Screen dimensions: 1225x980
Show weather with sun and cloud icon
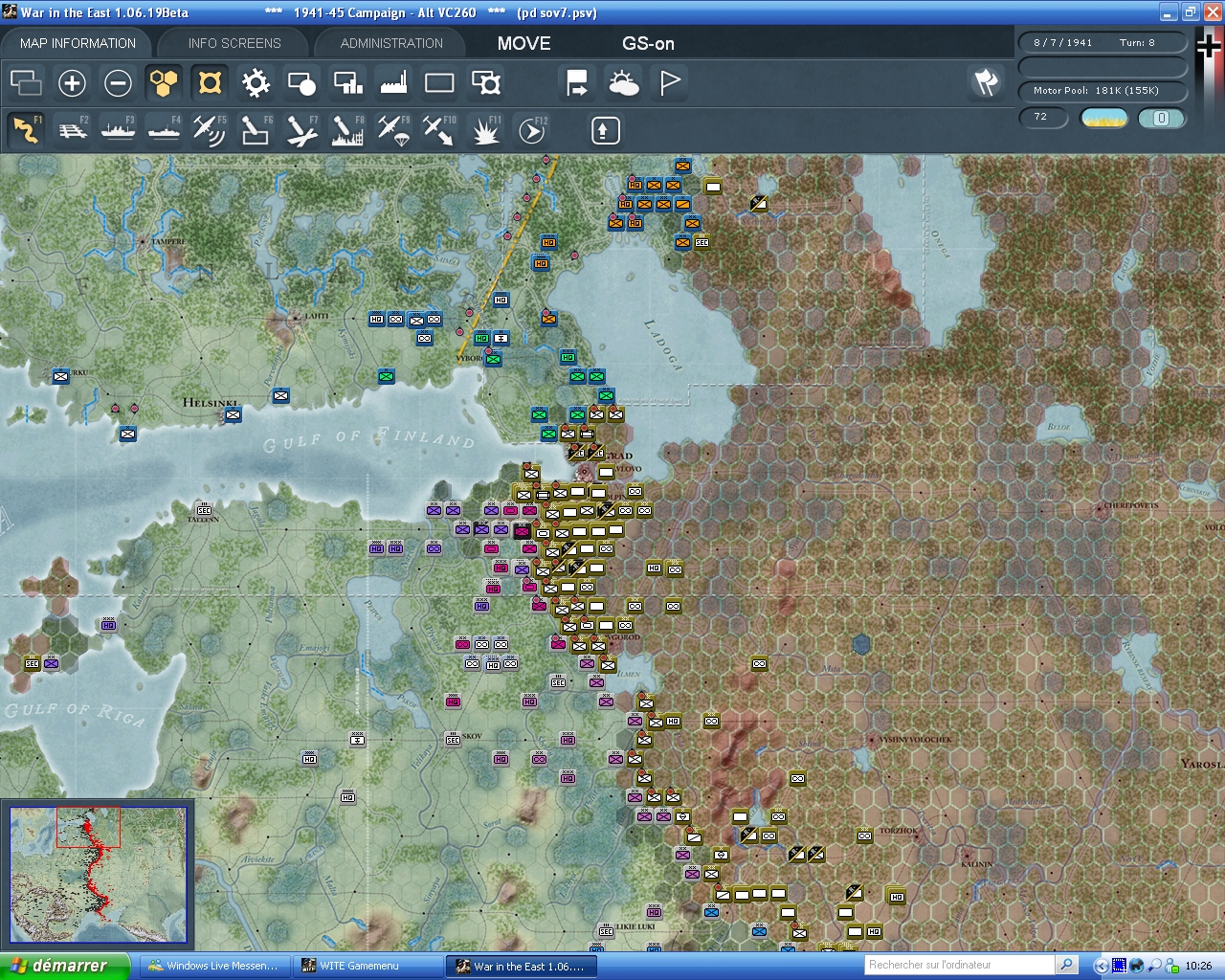point(624,83)
